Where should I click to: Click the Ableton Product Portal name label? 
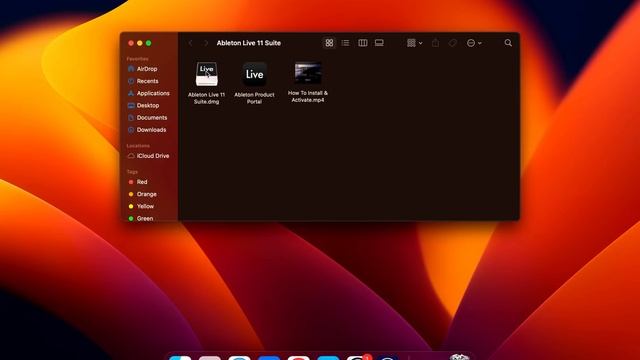click(x=254, y=98)
